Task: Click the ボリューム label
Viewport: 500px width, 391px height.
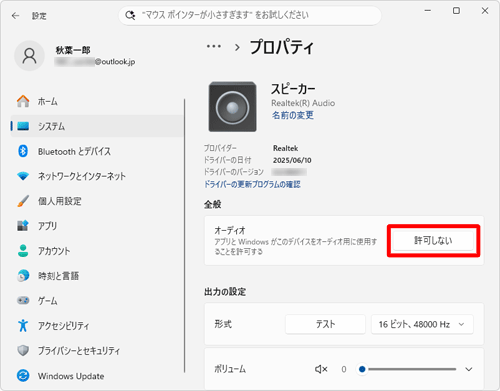Action: (230, 369)
